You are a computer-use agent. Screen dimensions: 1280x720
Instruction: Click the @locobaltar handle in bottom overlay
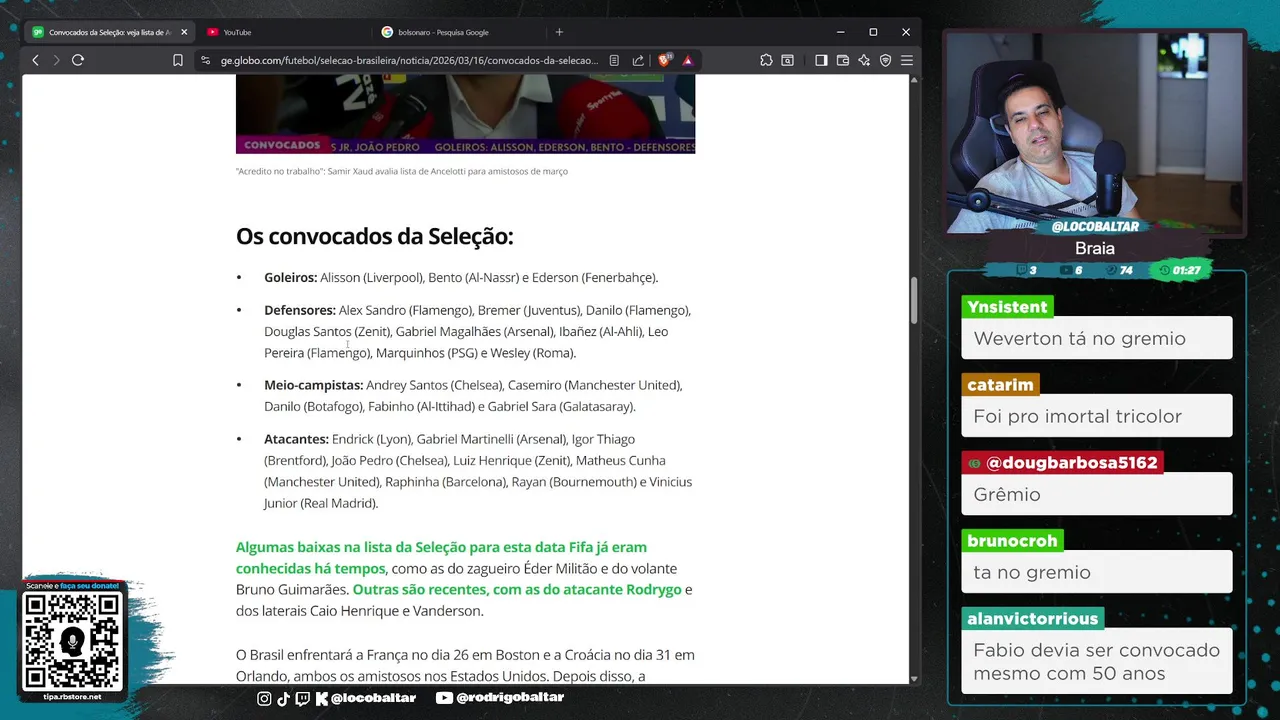tap(373, 698)
